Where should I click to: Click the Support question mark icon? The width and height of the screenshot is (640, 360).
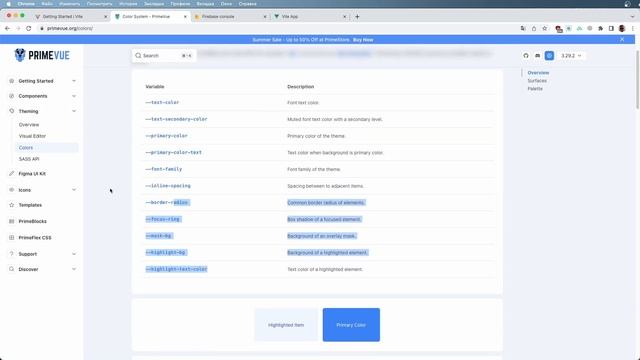[x=11, y=254]
